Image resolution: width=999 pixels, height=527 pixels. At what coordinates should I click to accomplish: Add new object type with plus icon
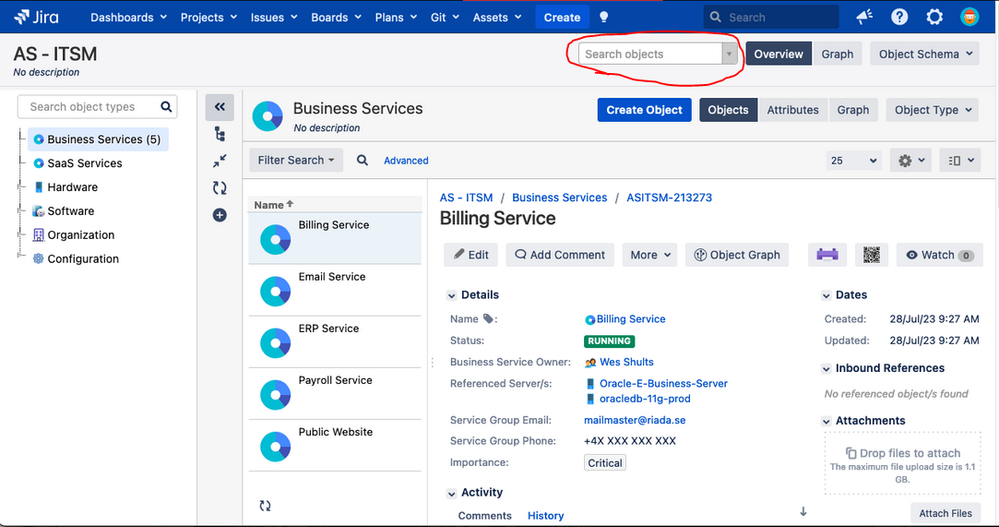pos(220,215)
